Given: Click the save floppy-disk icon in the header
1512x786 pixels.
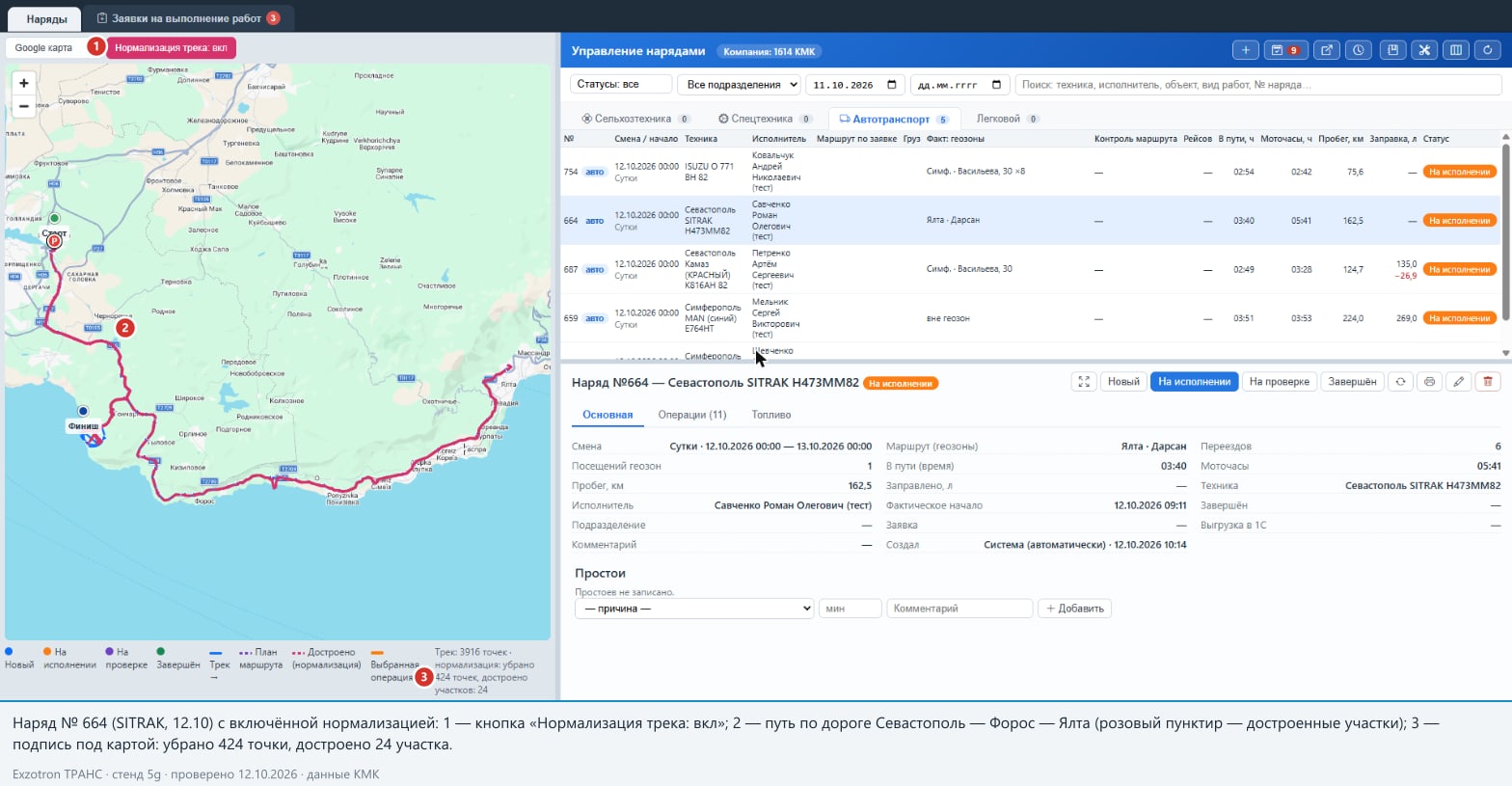Looking at the screenshot, I should click(x=1392, y=50).
